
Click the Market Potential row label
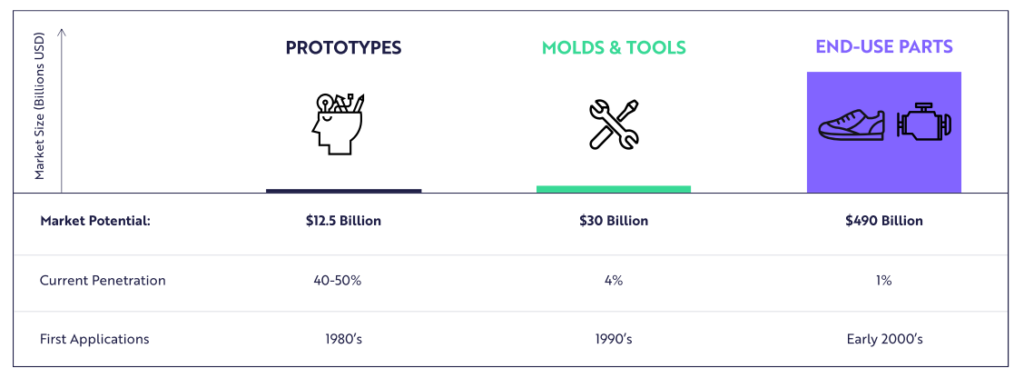[95, 221]
